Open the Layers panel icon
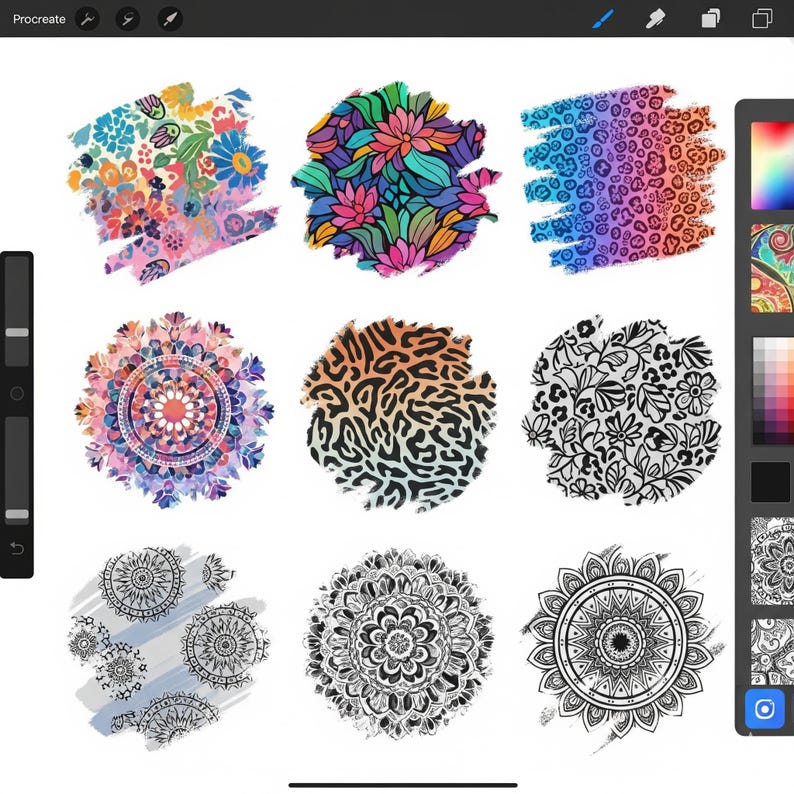Viewport: 794px width, 794px height. pyautogui.click(x=710, y=19)
